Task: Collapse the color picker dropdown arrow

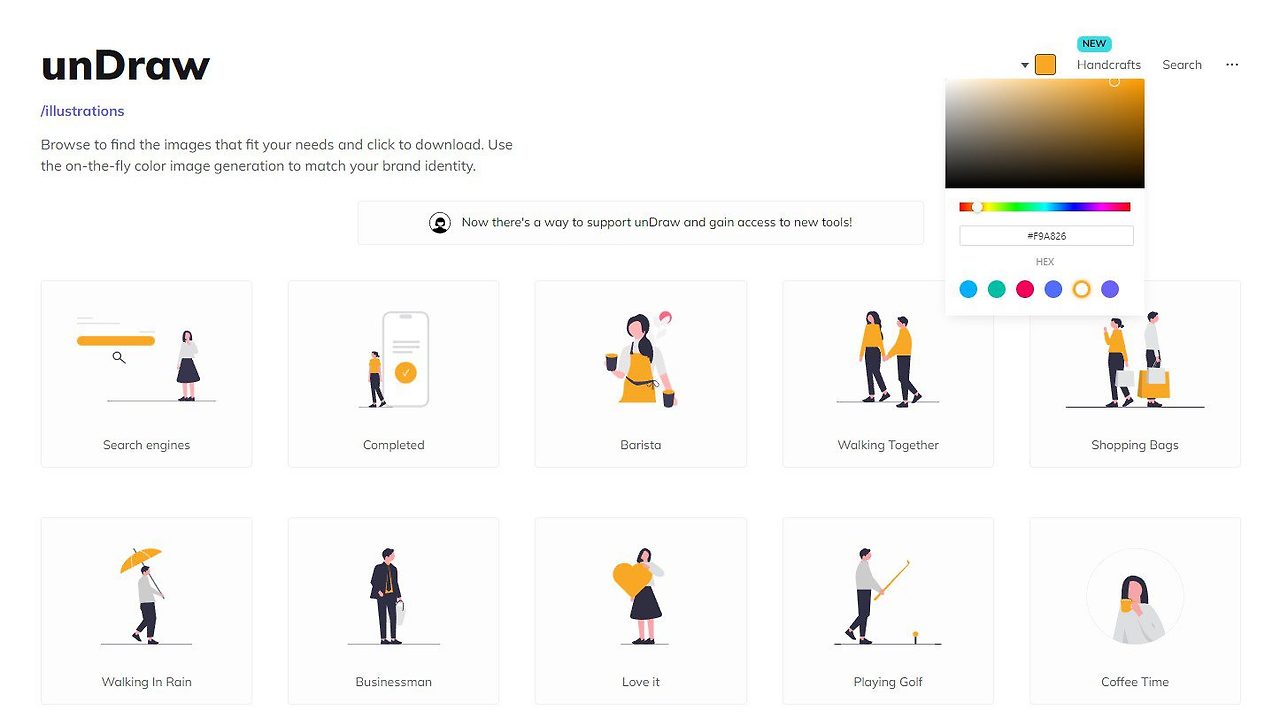Action: tap(1025, 65)
